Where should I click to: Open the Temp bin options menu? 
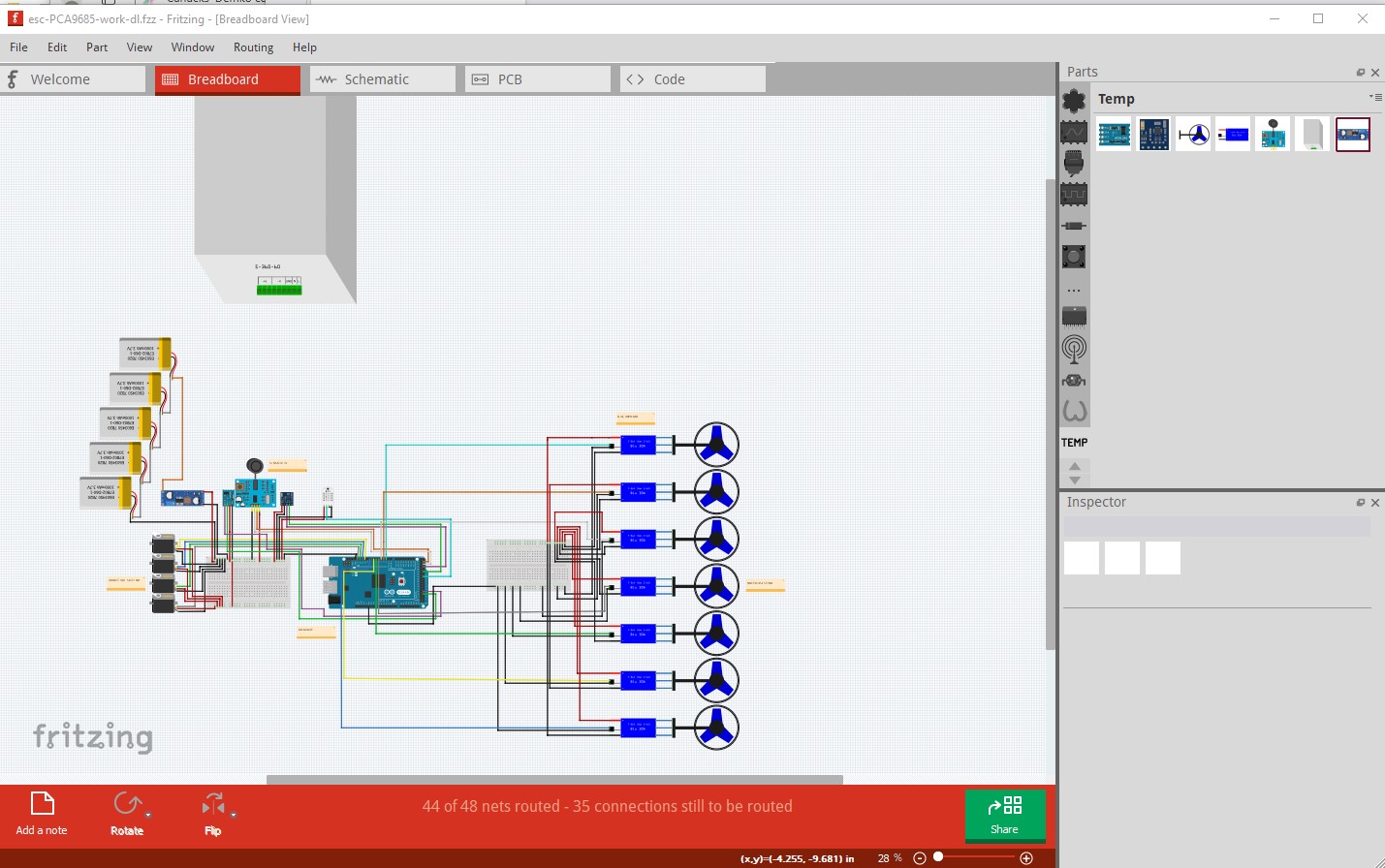[1375, 97]
